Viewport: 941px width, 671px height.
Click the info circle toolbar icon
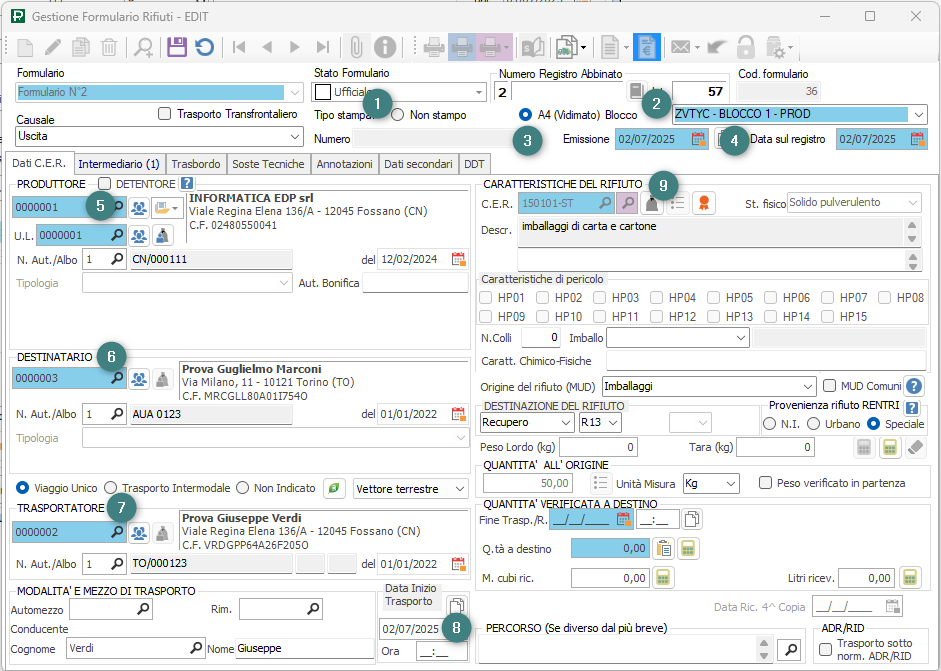tap(385, 47)
